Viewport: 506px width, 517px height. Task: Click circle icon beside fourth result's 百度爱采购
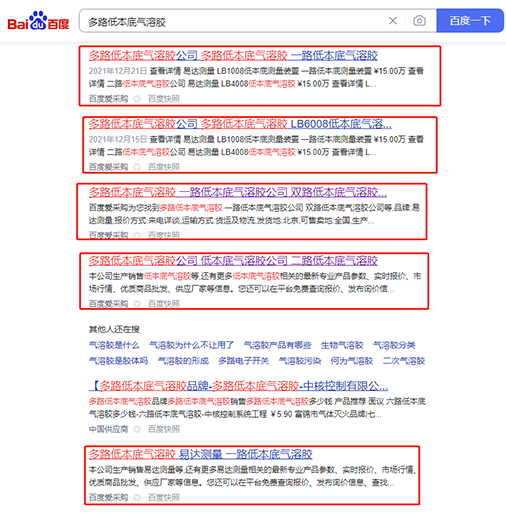coord(137,304)
